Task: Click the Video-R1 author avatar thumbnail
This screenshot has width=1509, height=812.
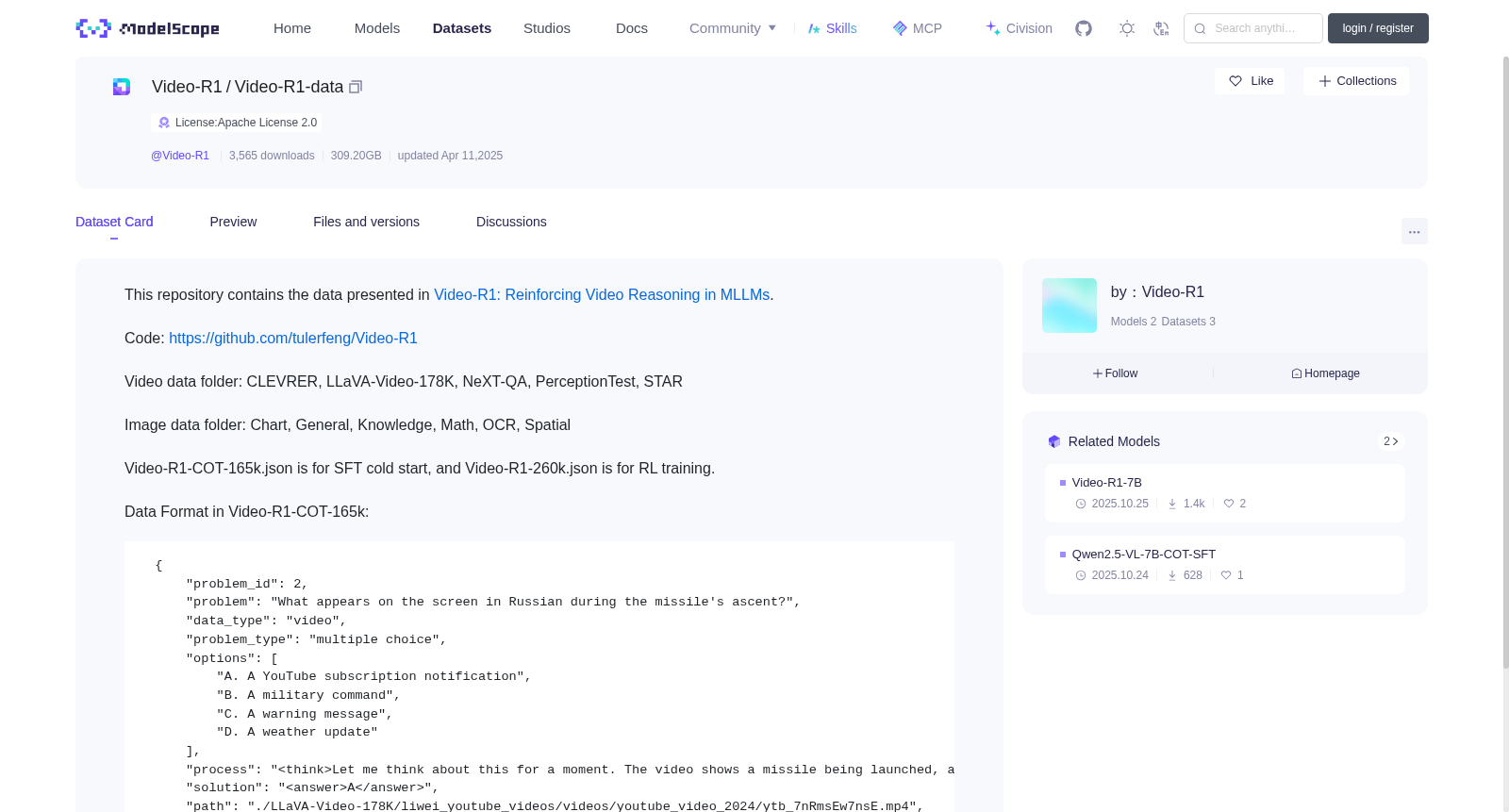Action: click(1070, 306)
